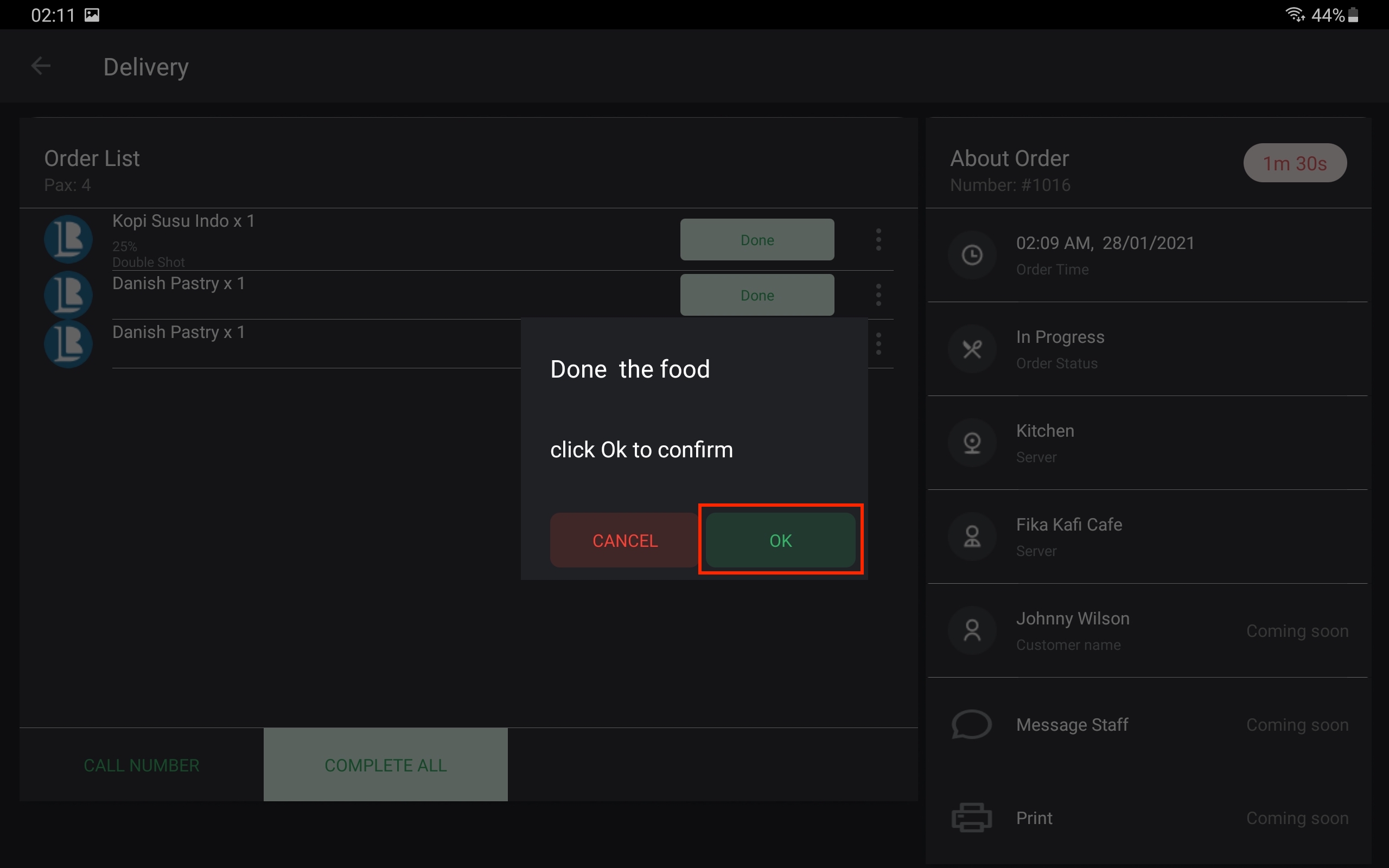Screen dimensions: 1389x868
Task: Click the Fika Kafi Cafe server icon
Action: (972, 537)
